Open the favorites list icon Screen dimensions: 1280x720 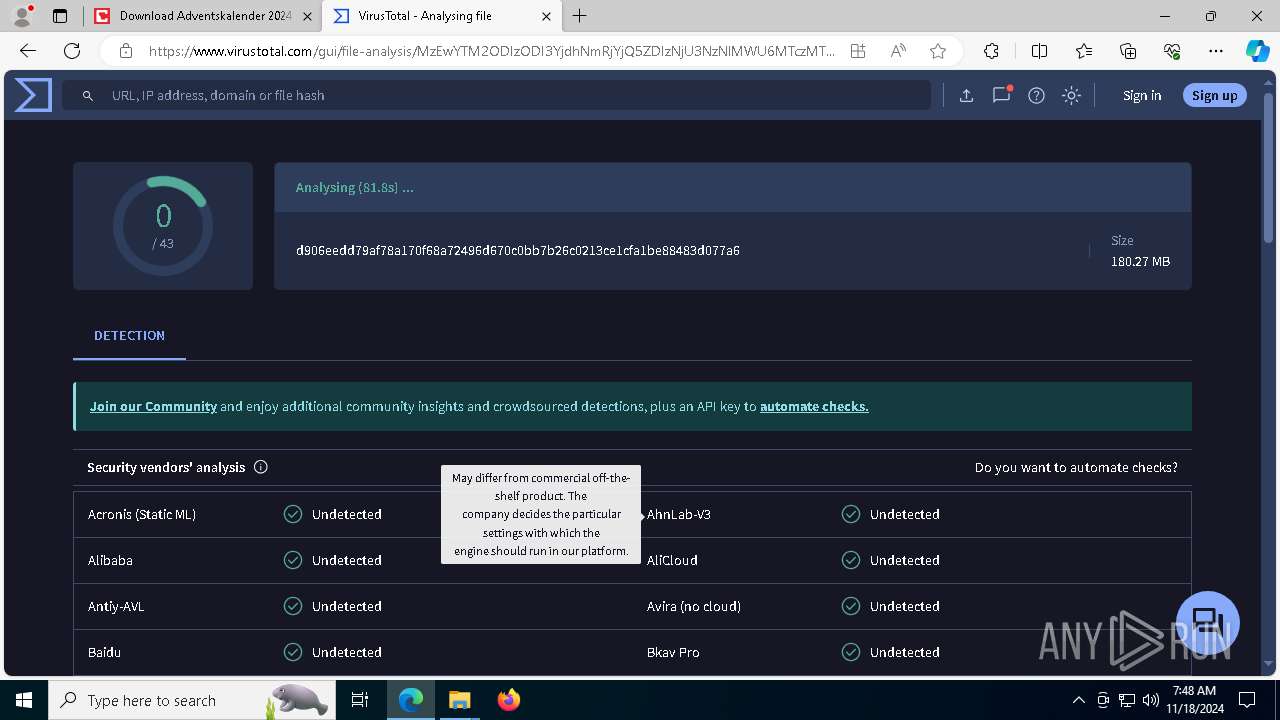[1084, 51]
